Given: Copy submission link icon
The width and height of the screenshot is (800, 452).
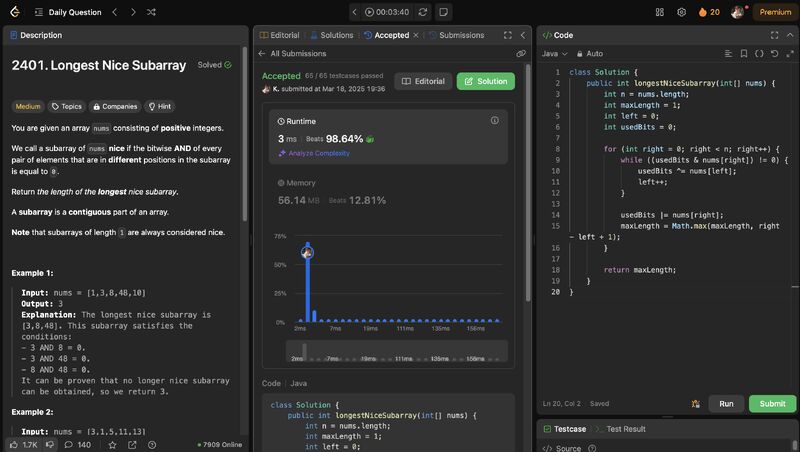Looking at the screenshot, I should pos(521,53).
